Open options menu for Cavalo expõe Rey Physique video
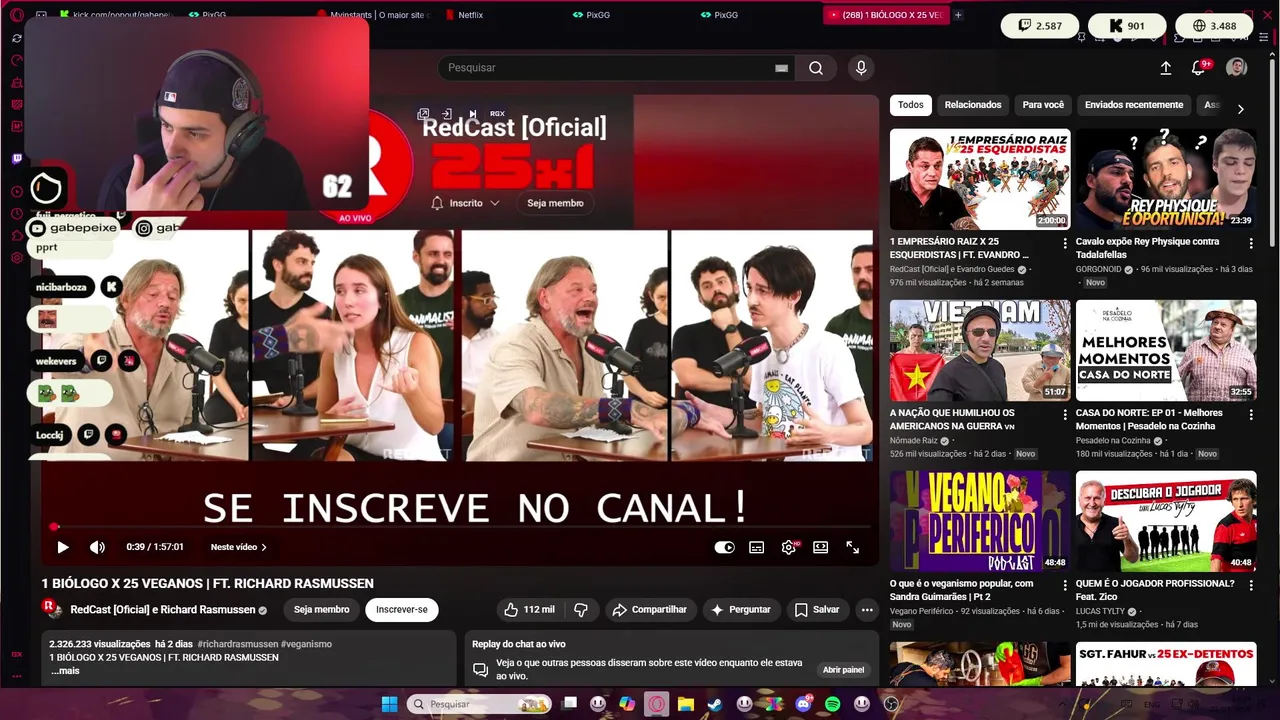This screenshot has width=1280, height=720. [x=1250, y=243]
